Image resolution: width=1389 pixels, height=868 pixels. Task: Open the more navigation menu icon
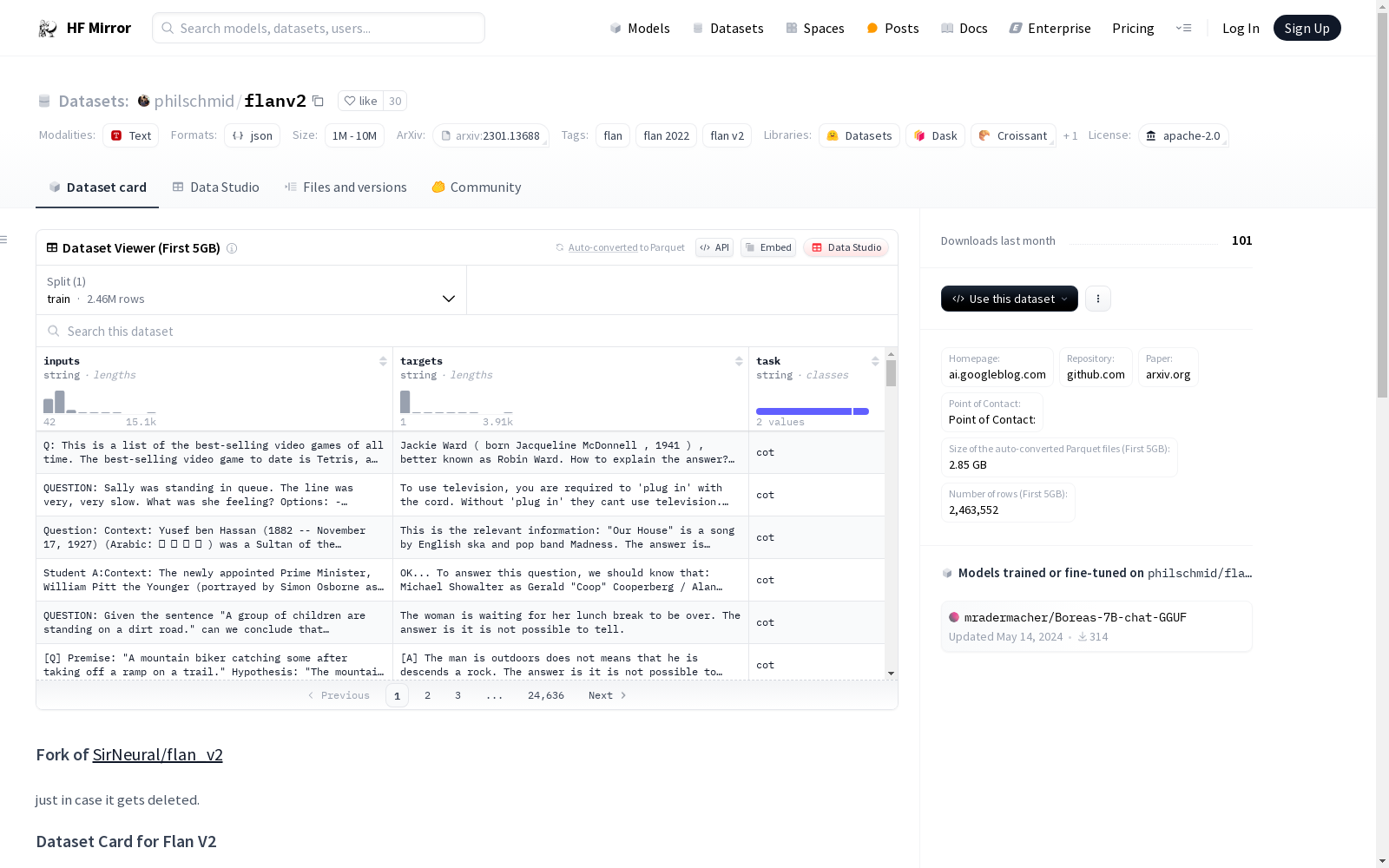pos(1183,28)
